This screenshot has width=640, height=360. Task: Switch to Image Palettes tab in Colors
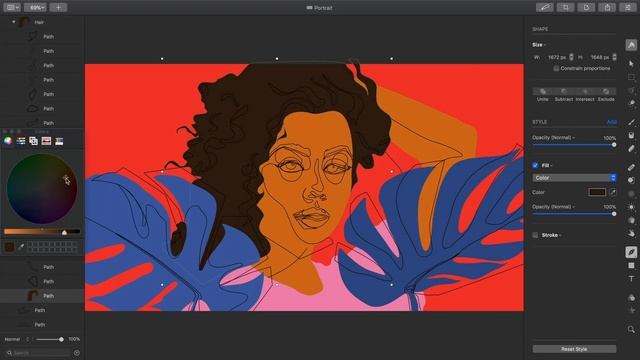[46, 141]
